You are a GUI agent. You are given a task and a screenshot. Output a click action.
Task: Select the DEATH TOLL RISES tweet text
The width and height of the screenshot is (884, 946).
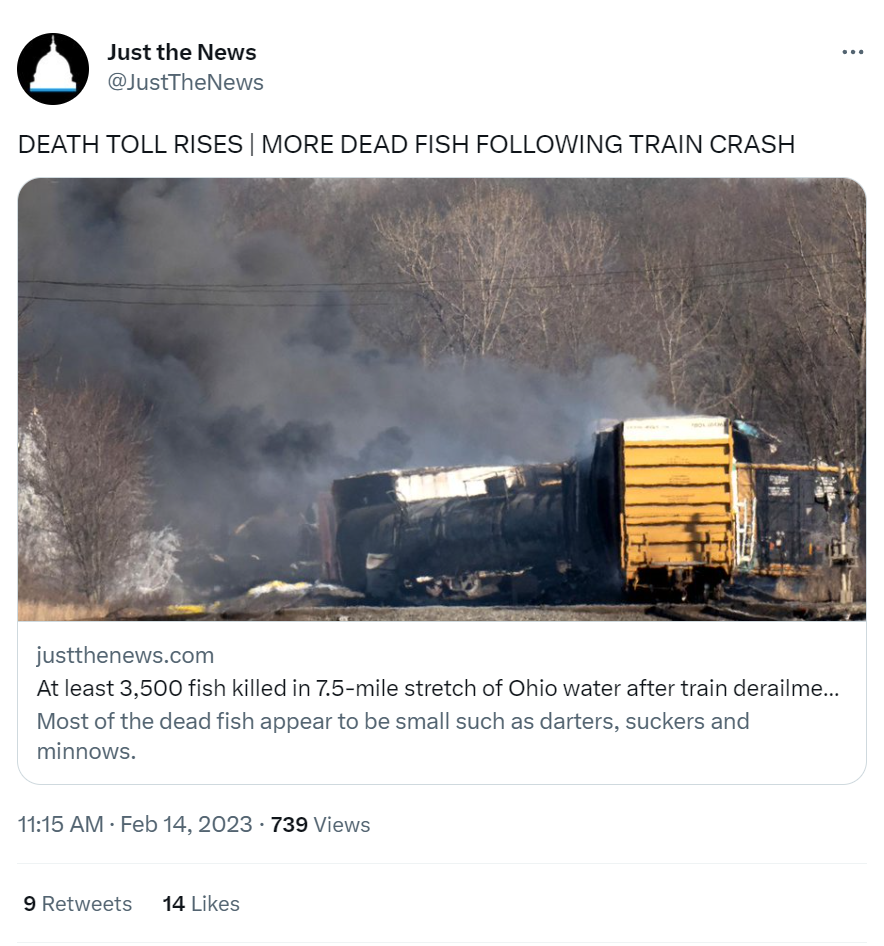point(406,145)
